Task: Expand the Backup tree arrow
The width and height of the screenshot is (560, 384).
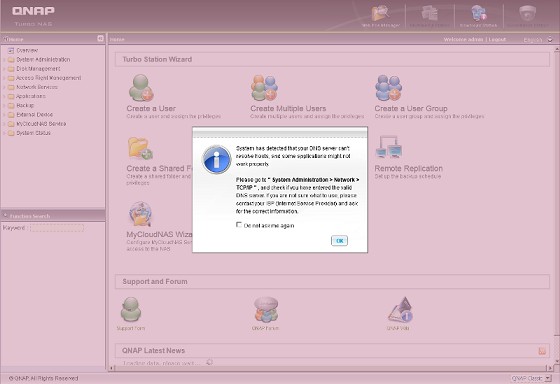Action: pos(4,105)
